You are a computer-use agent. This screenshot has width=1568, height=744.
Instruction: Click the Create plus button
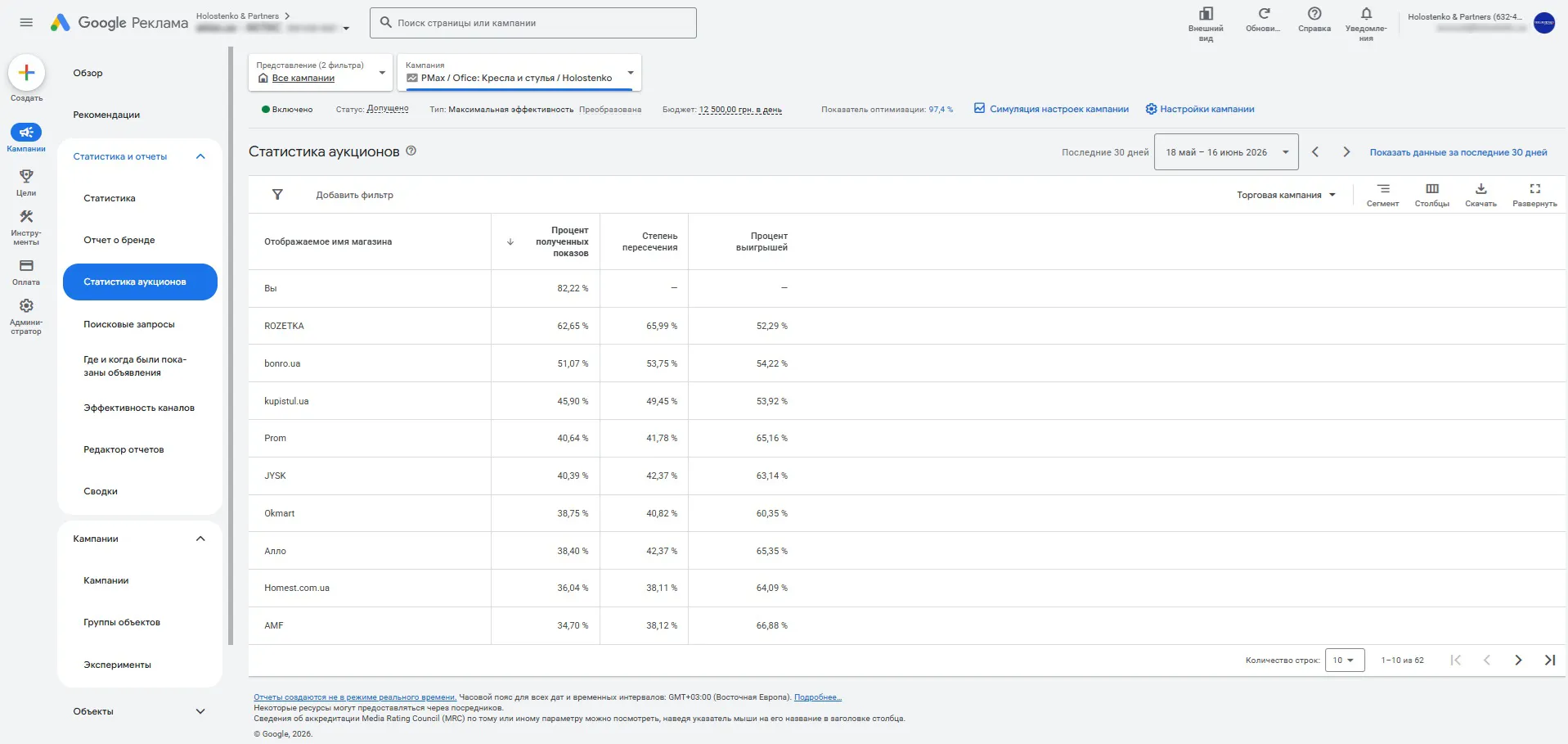[26, 73]
